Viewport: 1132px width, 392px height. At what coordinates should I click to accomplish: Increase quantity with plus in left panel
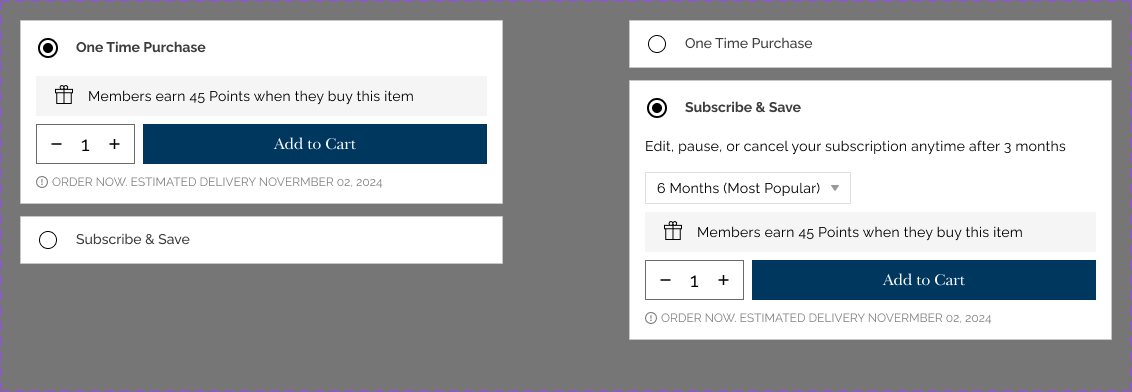click(114, 144)
